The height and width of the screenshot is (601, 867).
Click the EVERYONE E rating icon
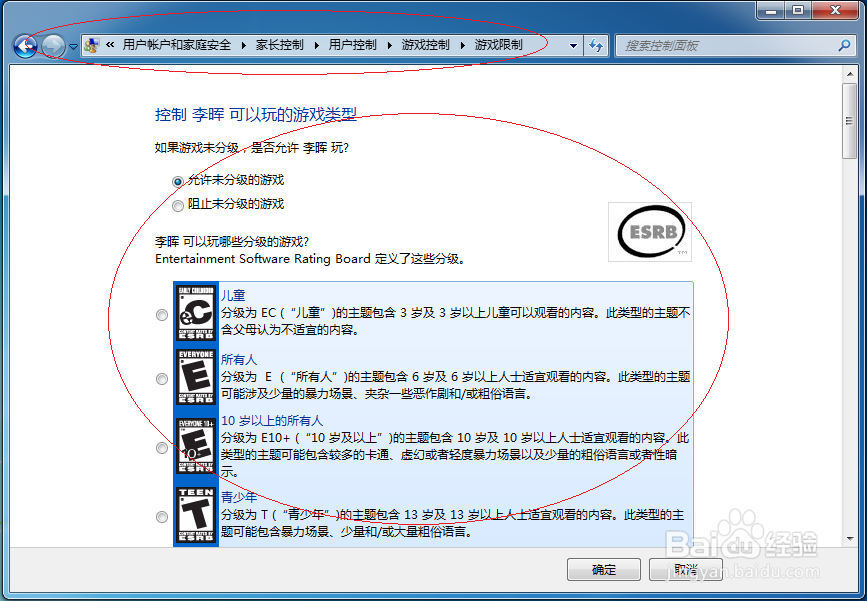pos(195,378)
